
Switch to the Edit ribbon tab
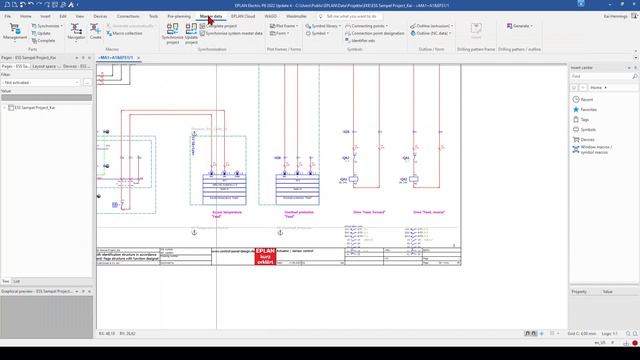(x=63, y=16)
